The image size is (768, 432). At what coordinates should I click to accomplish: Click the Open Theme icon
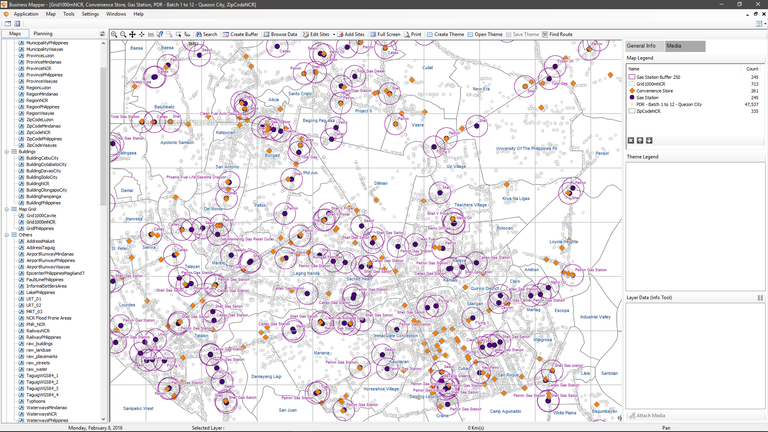click(x=470, y=34)
